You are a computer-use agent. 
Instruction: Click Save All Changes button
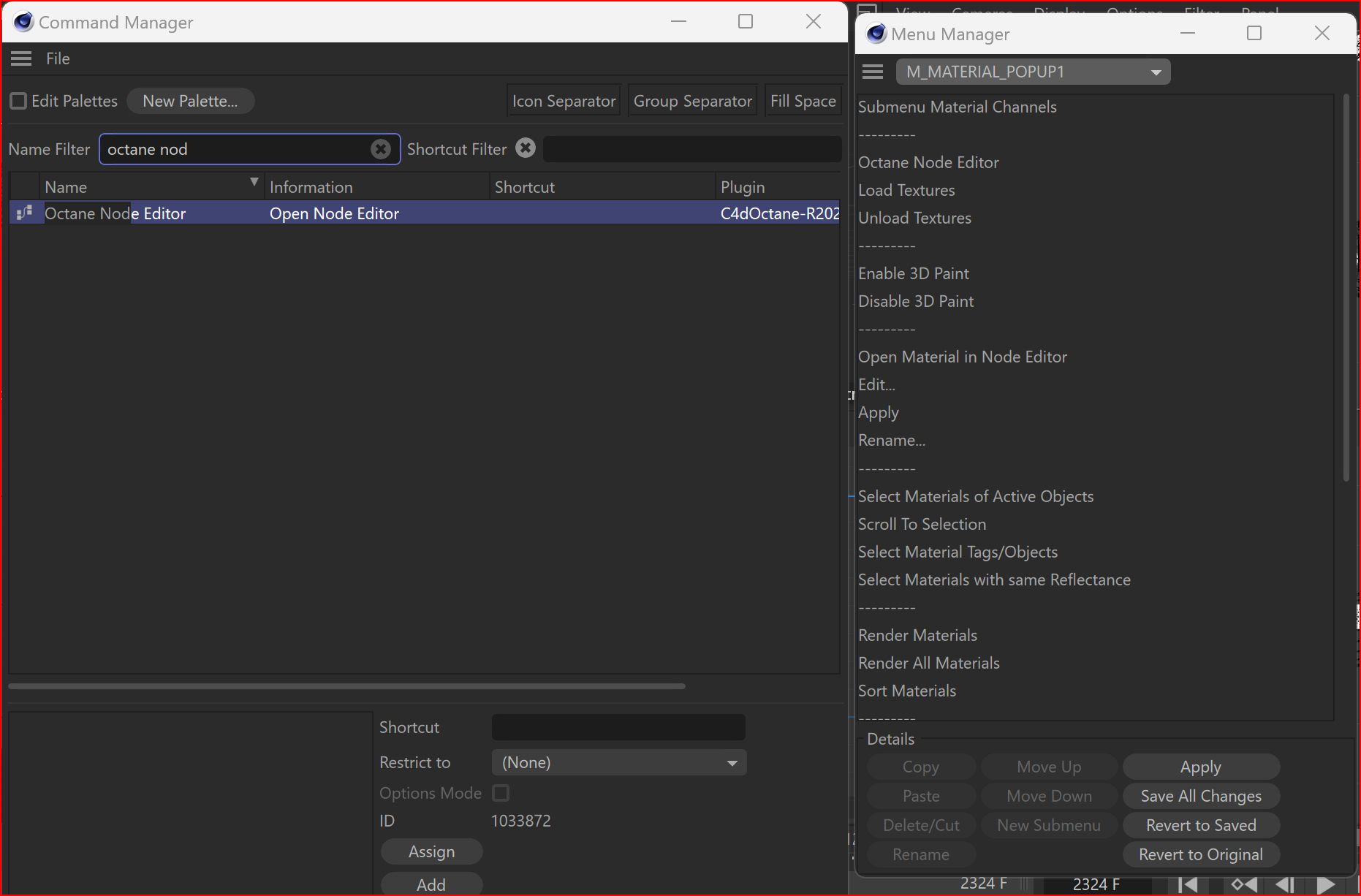click(x=1201, y=796)
